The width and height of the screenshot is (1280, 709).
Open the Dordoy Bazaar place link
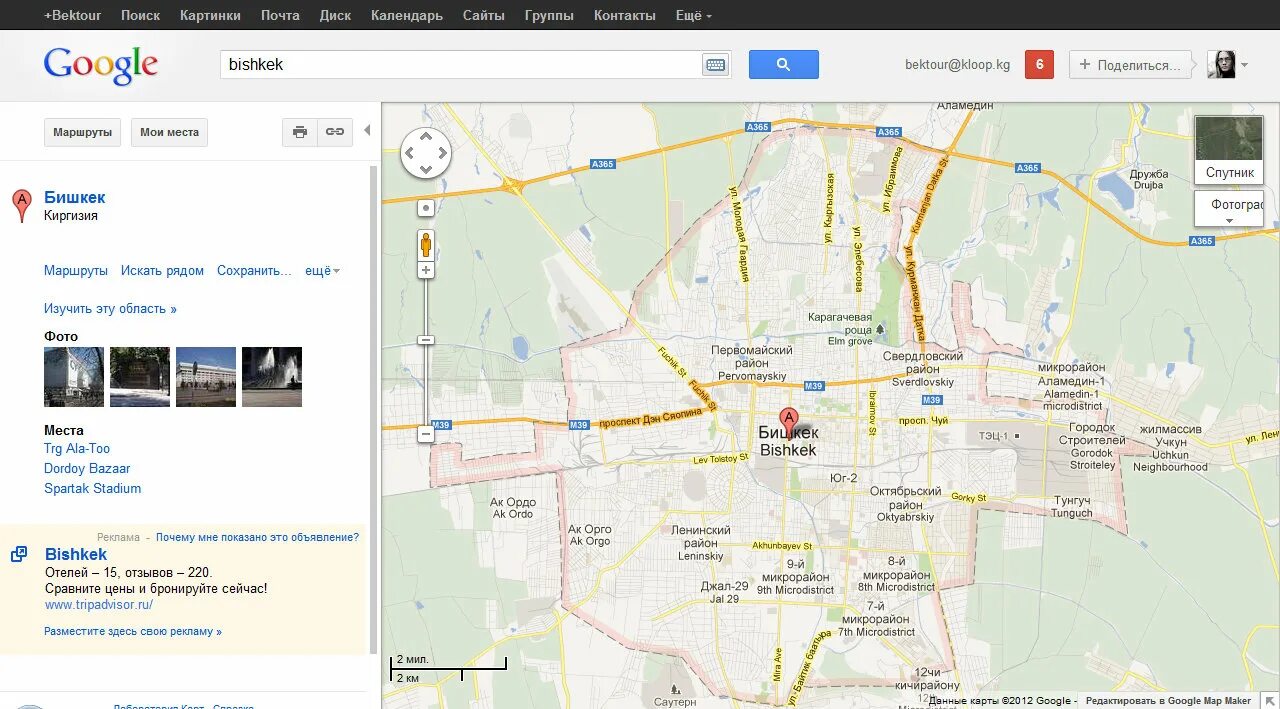pyautogui.click(x=87, y=469)
